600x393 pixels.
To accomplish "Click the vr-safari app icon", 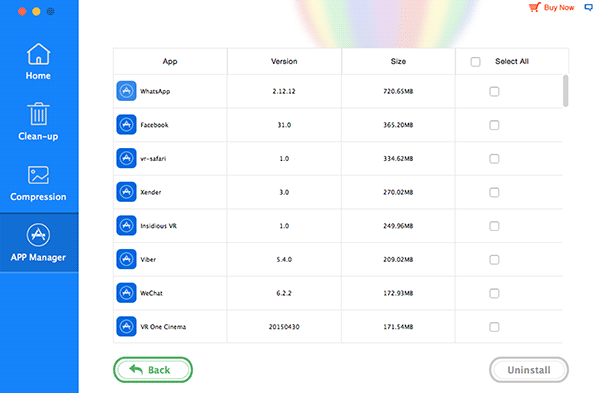I will pos(126,158).
